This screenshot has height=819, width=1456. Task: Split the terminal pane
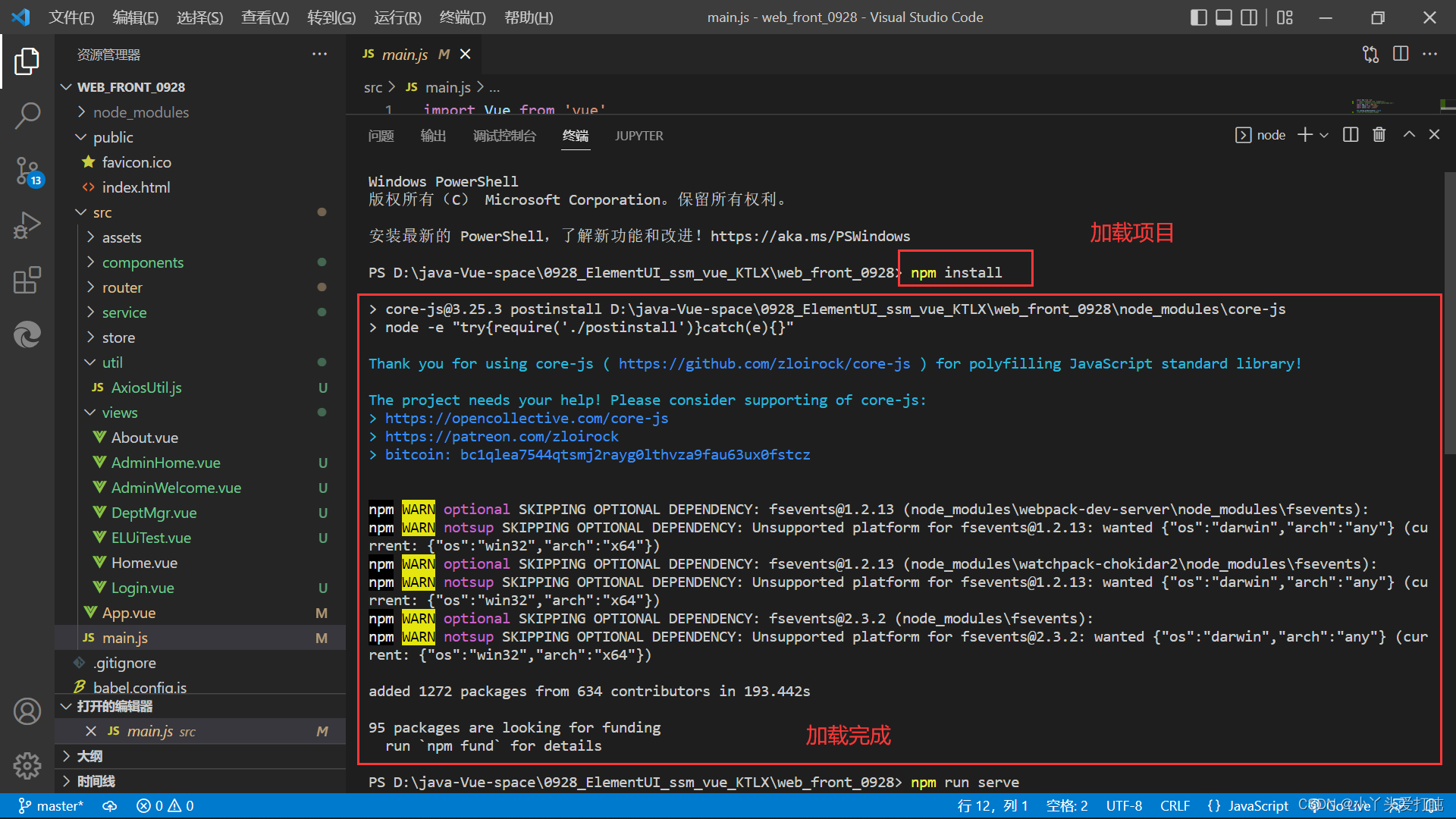coord(1351,135)
